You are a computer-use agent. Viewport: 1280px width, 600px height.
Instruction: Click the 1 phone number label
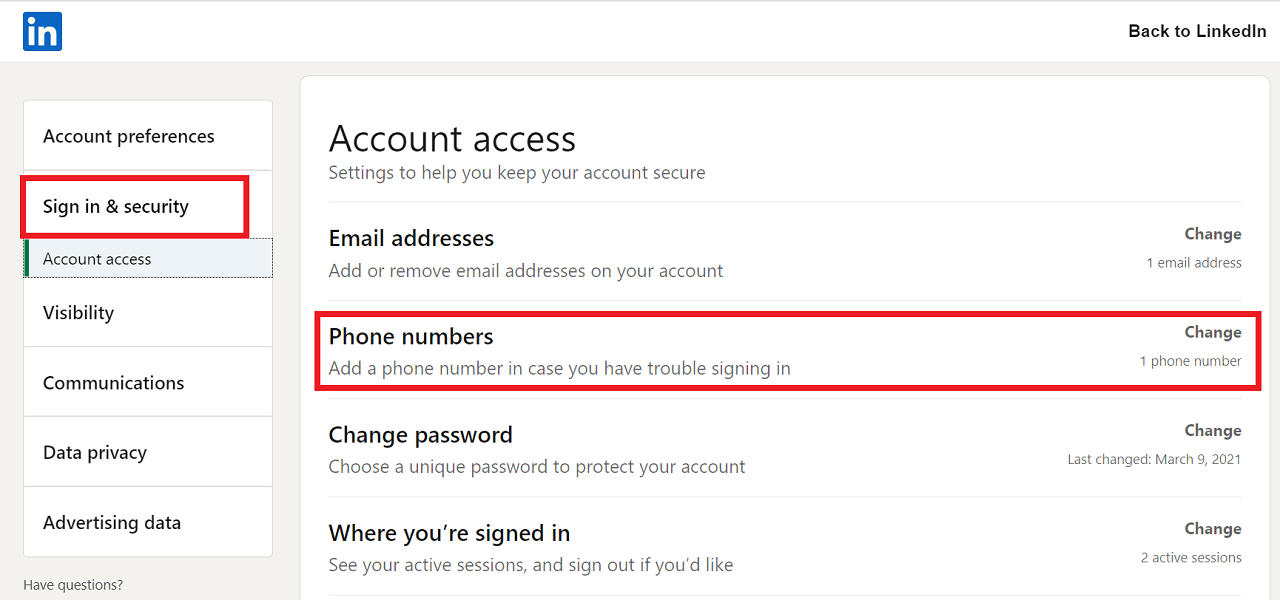(x=1190, y=361)
